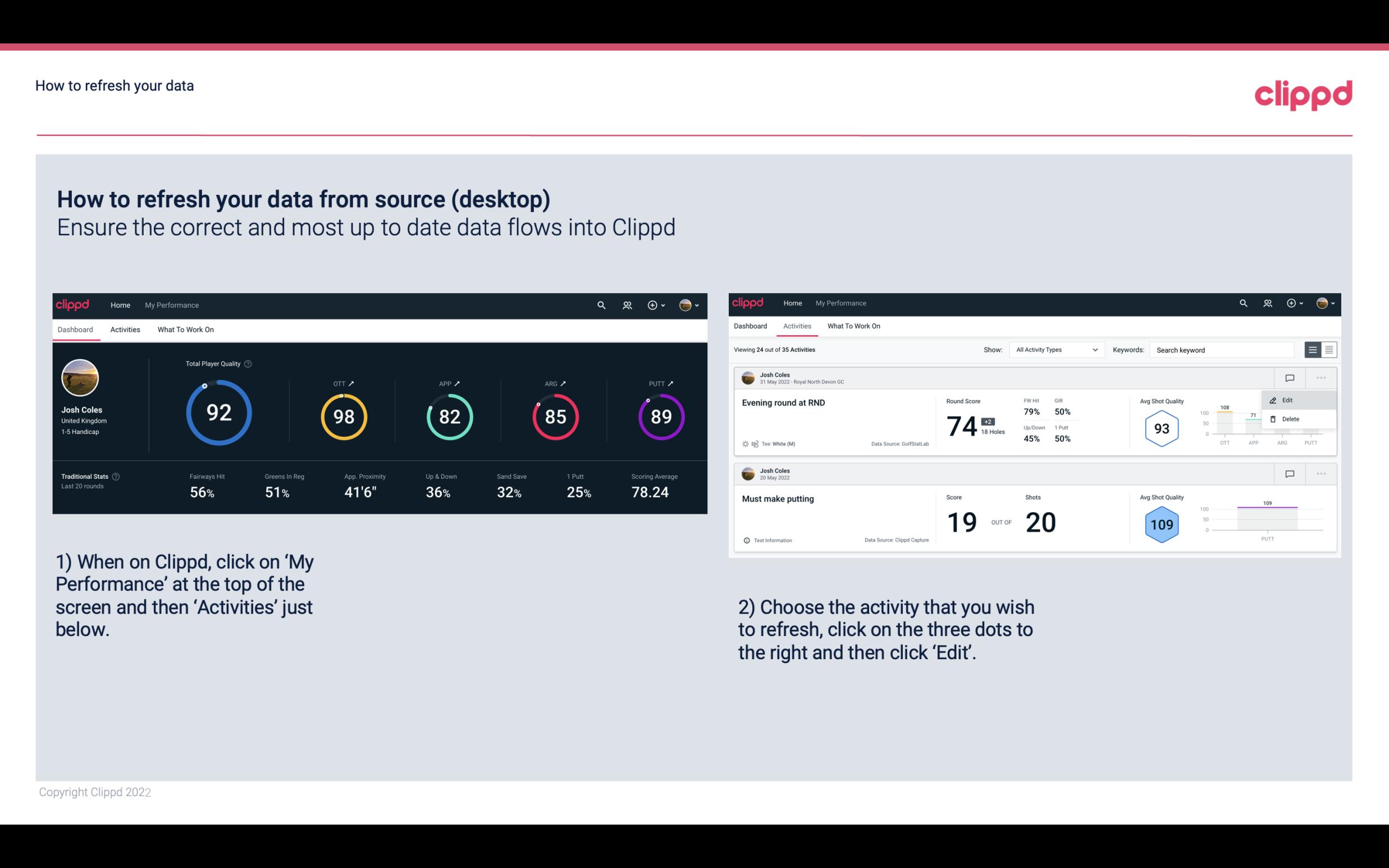Click the three dots menu on Evening round
This screenshot has width=1389, height=868.
point(1321,377)
